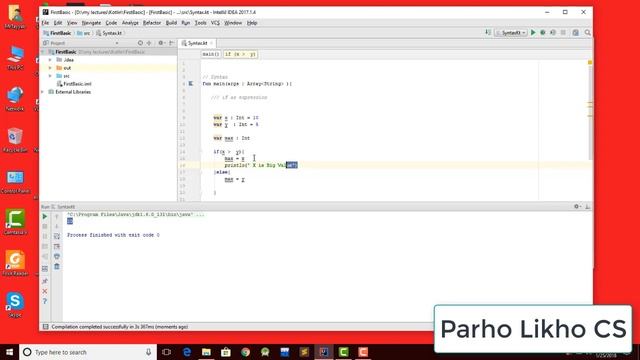Screen dimensions: 640x360
Task: Expand the src folder
Action: [x=50, y=76]
